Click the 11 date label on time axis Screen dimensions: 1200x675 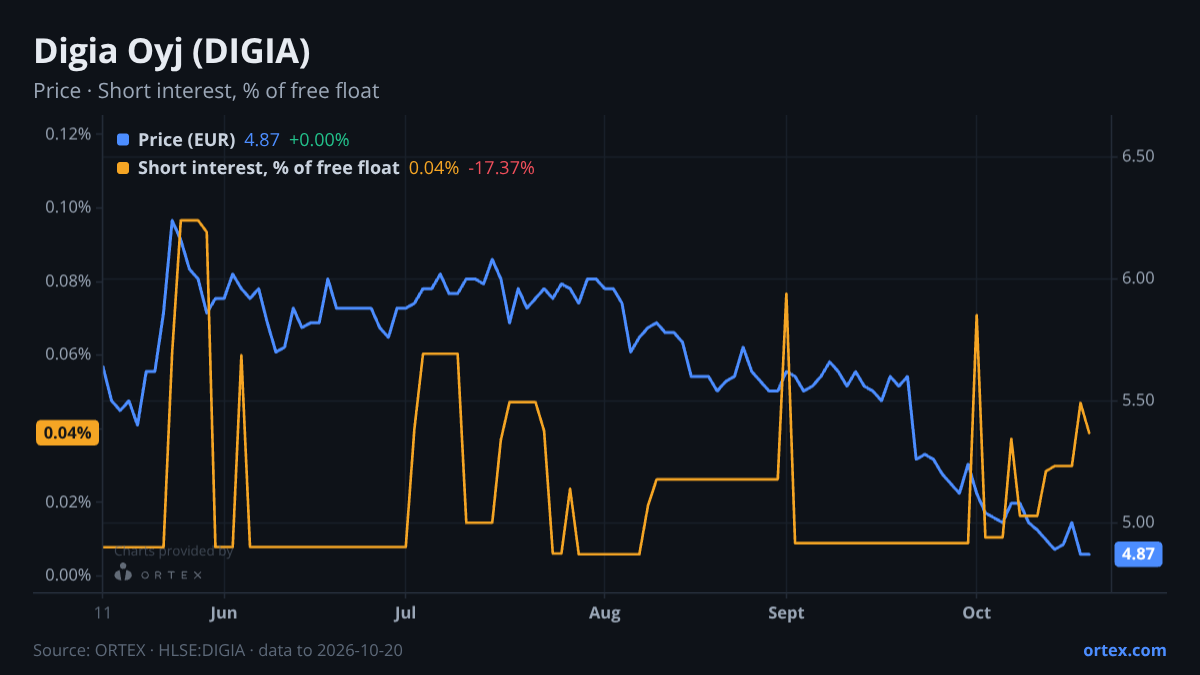103,612
